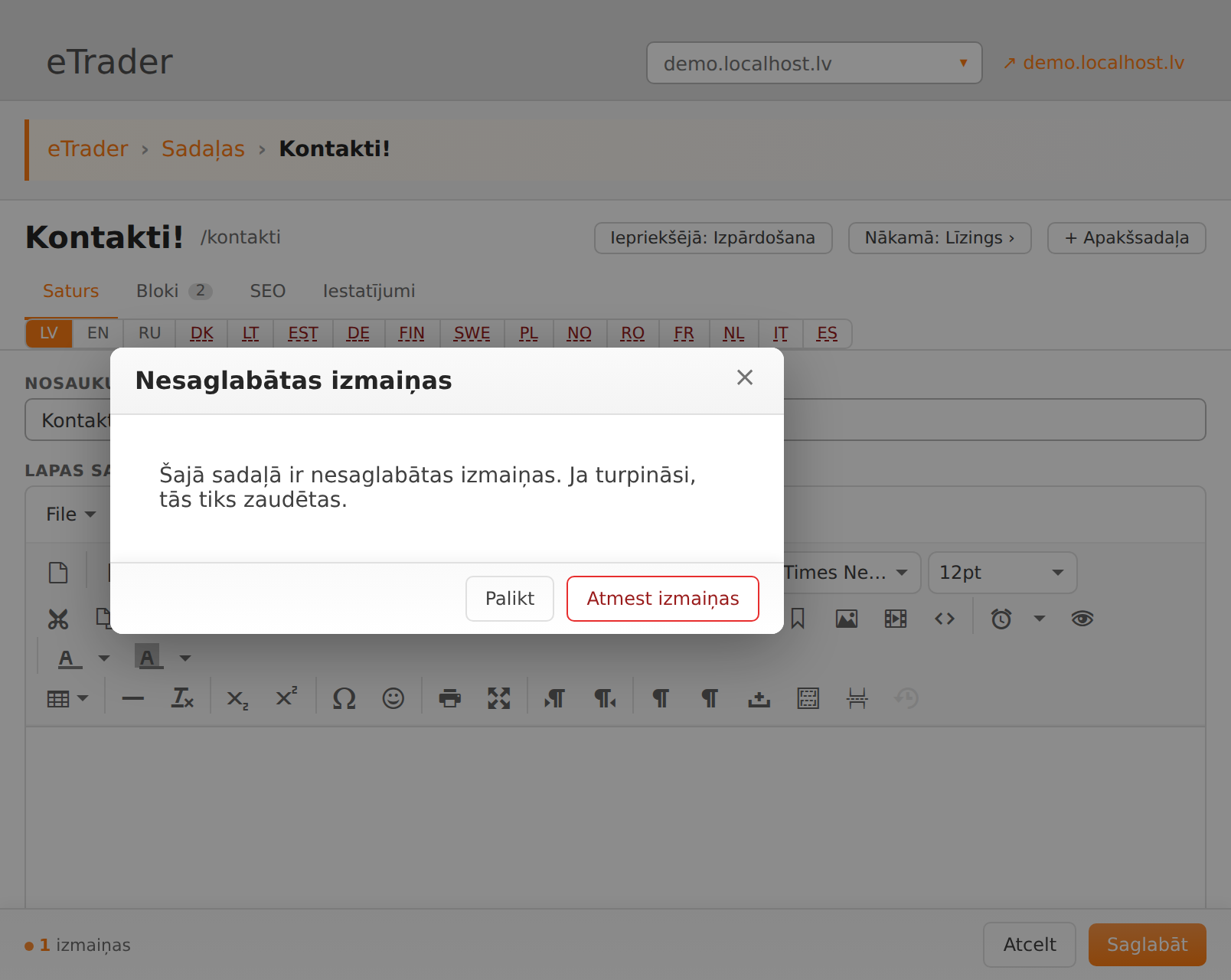
Task: Click the scissors cut icon
Action: 58,619
